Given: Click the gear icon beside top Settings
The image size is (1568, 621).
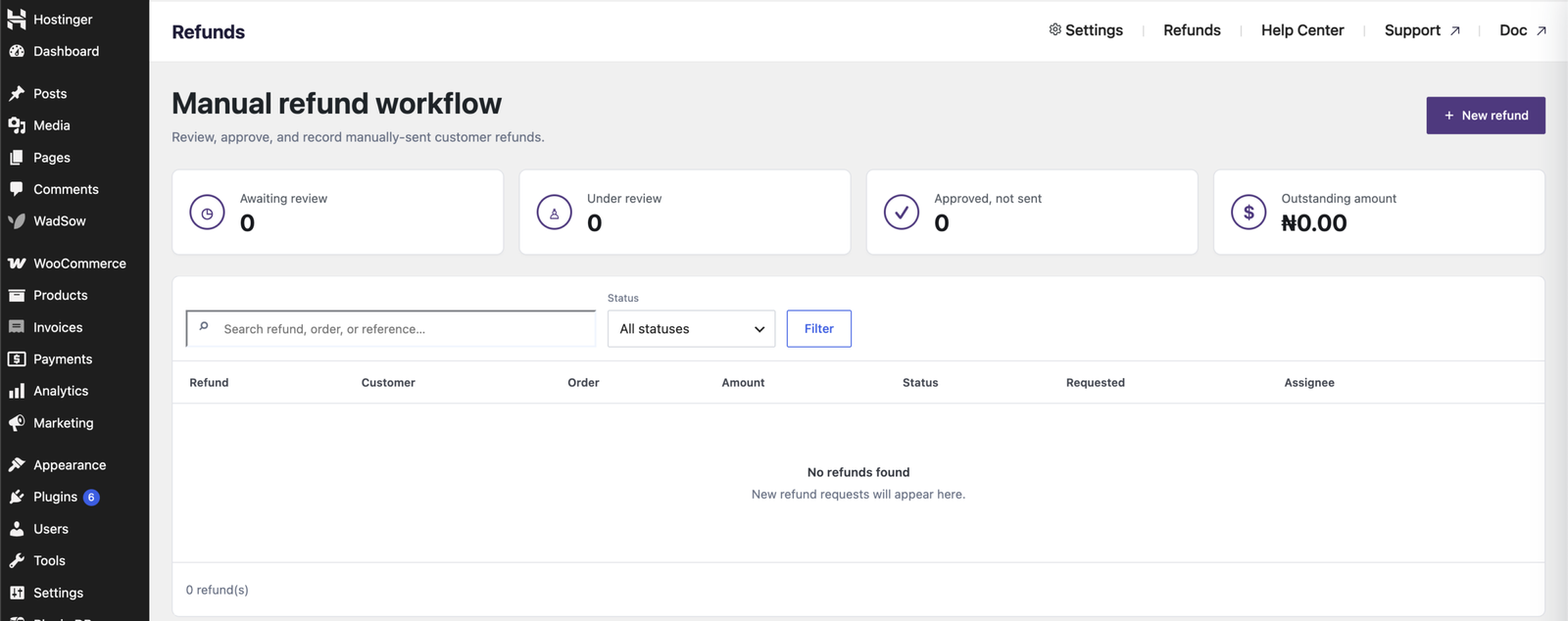Looking at the screenshot, I should (1055, 29).
